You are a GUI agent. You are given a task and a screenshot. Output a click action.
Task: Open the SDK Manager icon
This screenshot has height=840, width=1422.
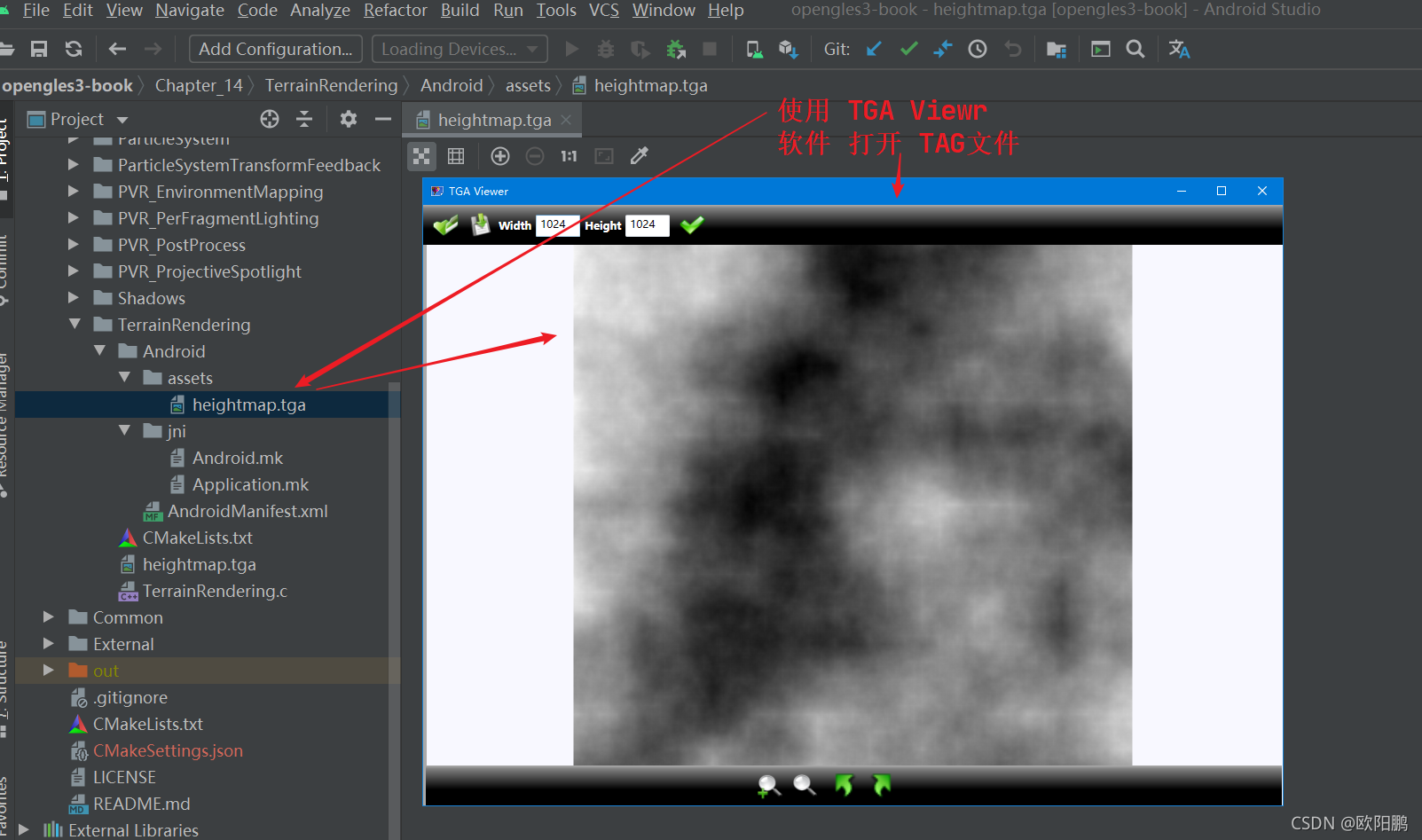tap(788, 50)
